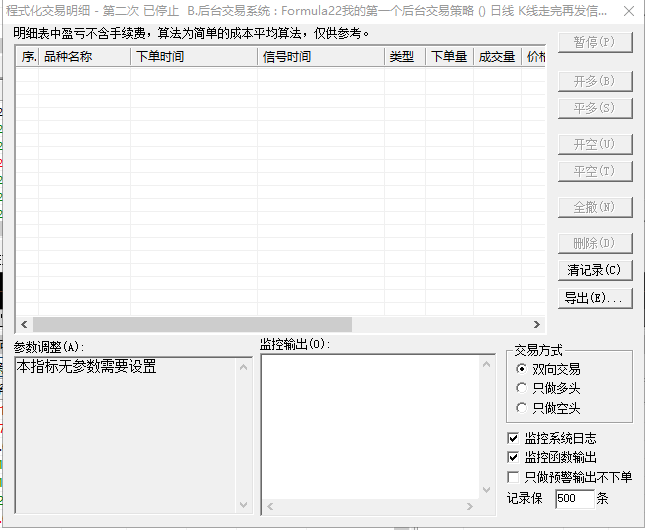Sort by 成交量 column header
The height and width of the screenshot is (530, 645).
point(497,57)
